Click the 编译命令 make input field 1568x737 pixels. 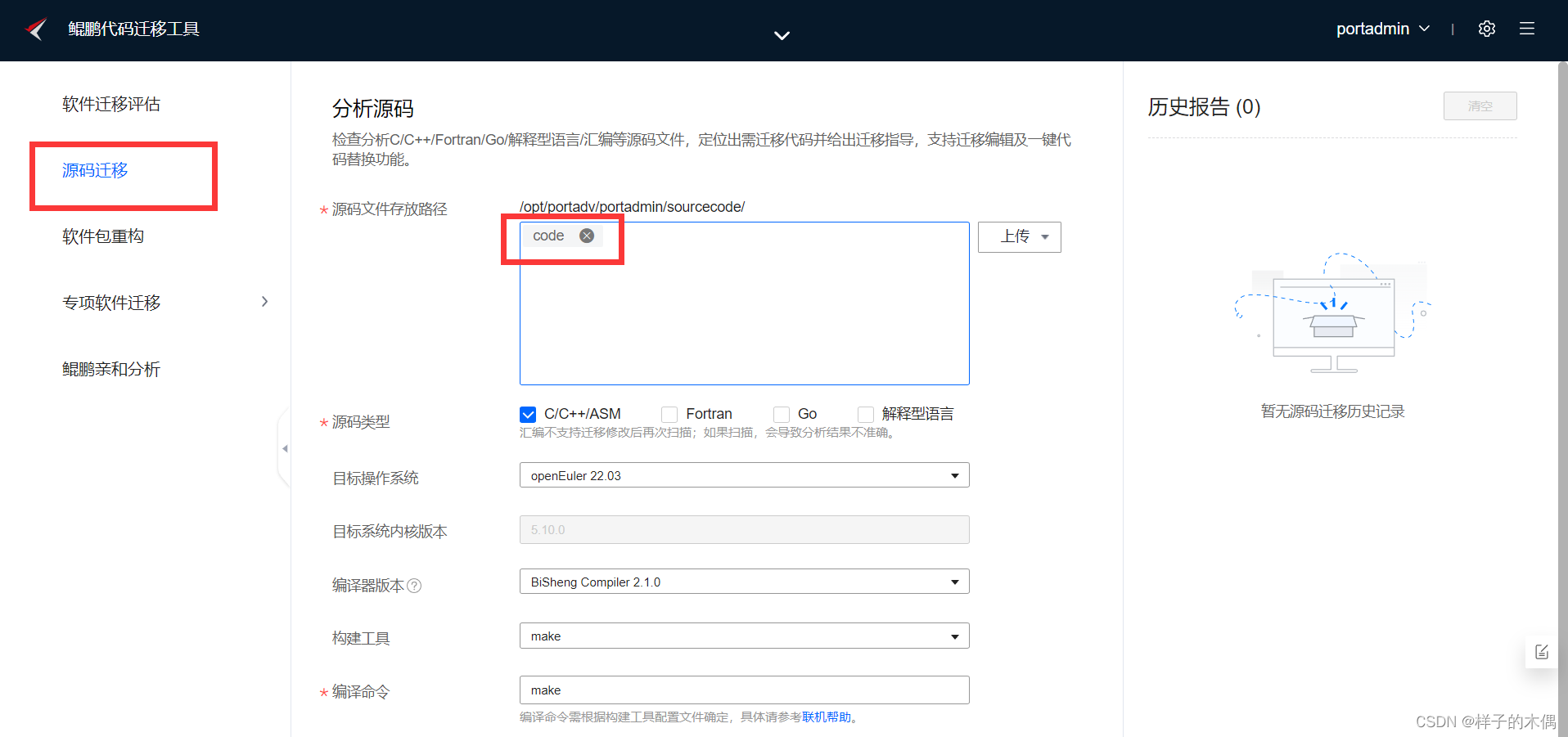pyautogui.click(x=745, y=690)
